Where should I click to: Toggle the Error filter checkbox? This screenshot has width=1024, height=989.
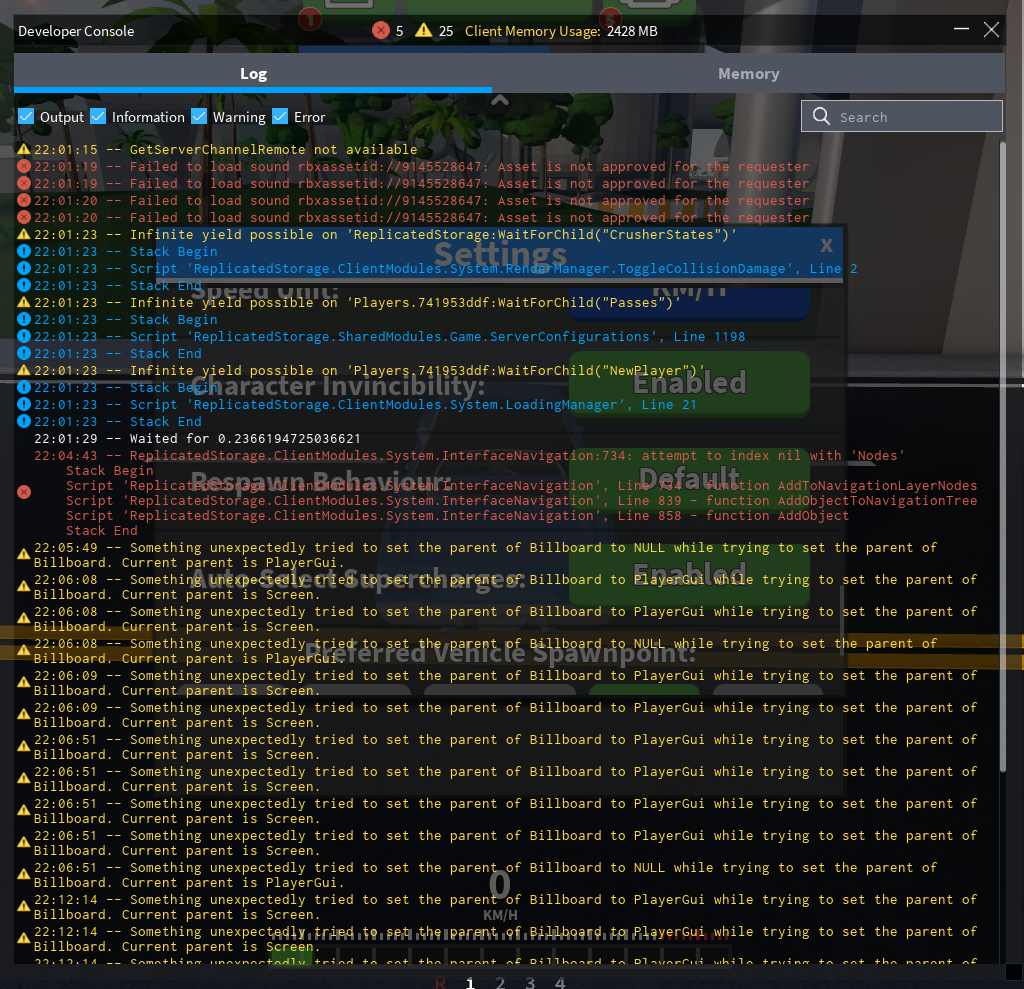[280, 117]
